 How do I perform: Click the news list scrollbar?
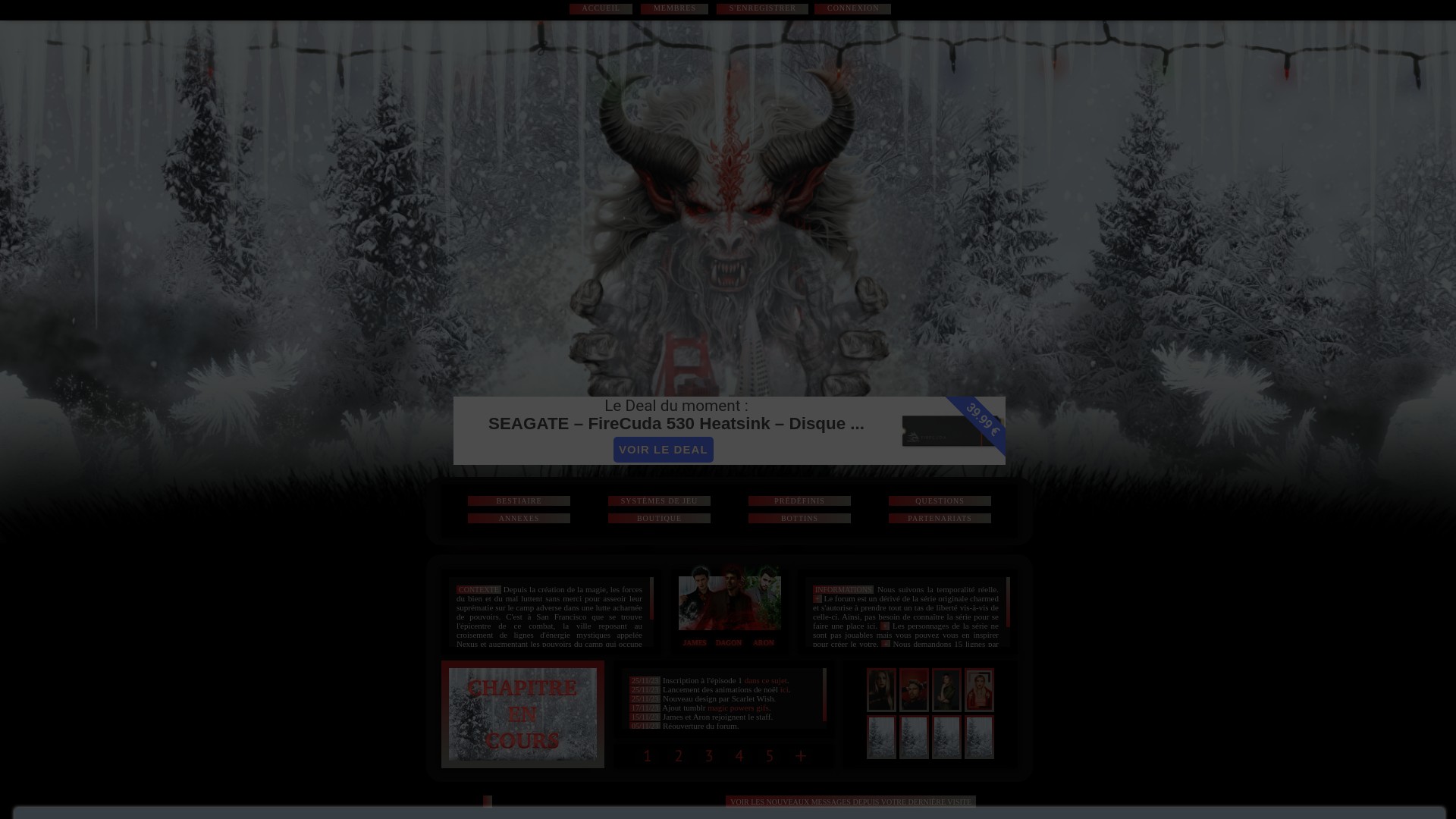pos(824,695)
